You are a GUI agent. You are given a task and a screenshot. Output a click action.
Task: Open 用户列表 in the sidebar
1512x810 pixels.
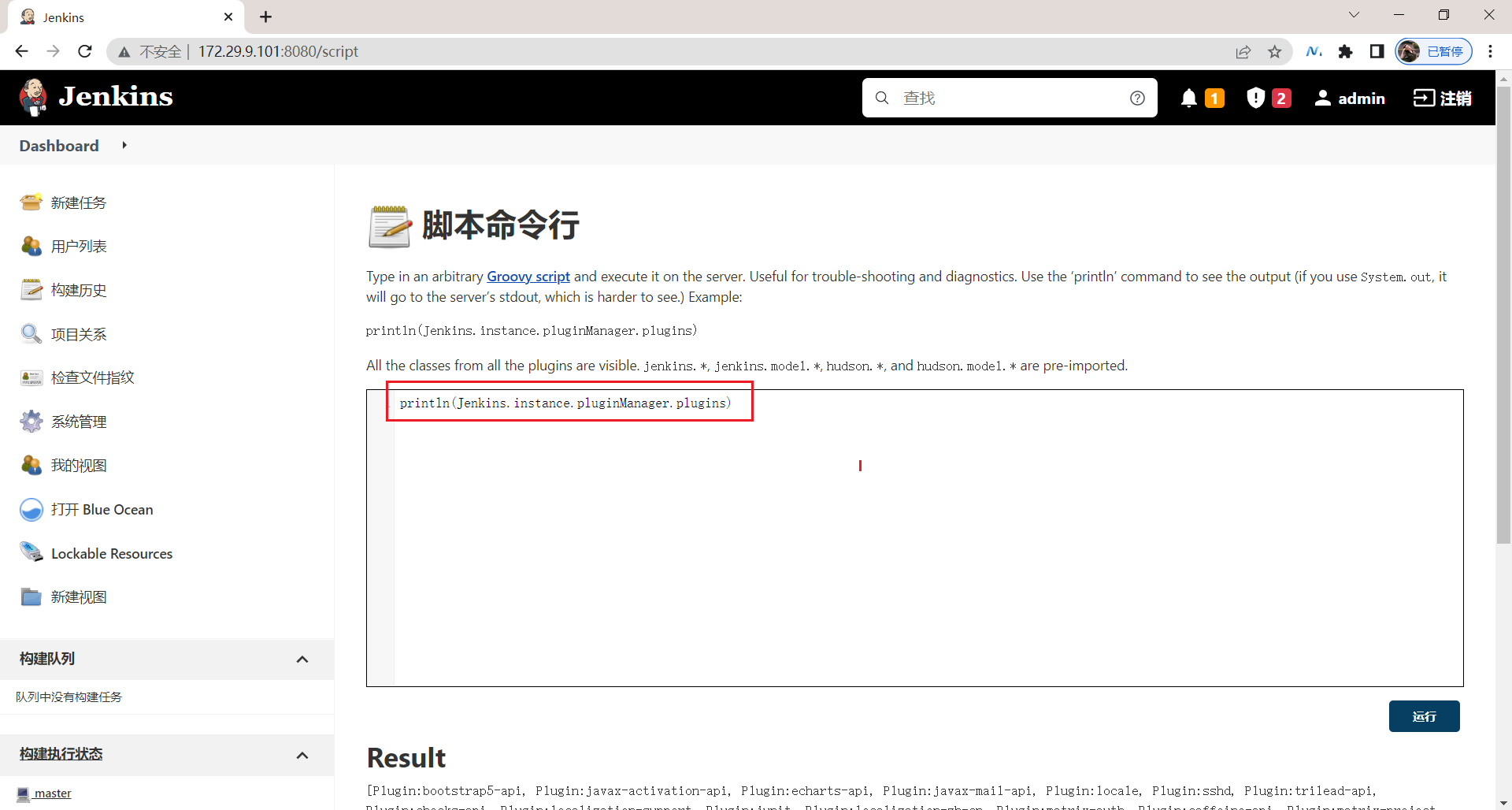(79, 246)
